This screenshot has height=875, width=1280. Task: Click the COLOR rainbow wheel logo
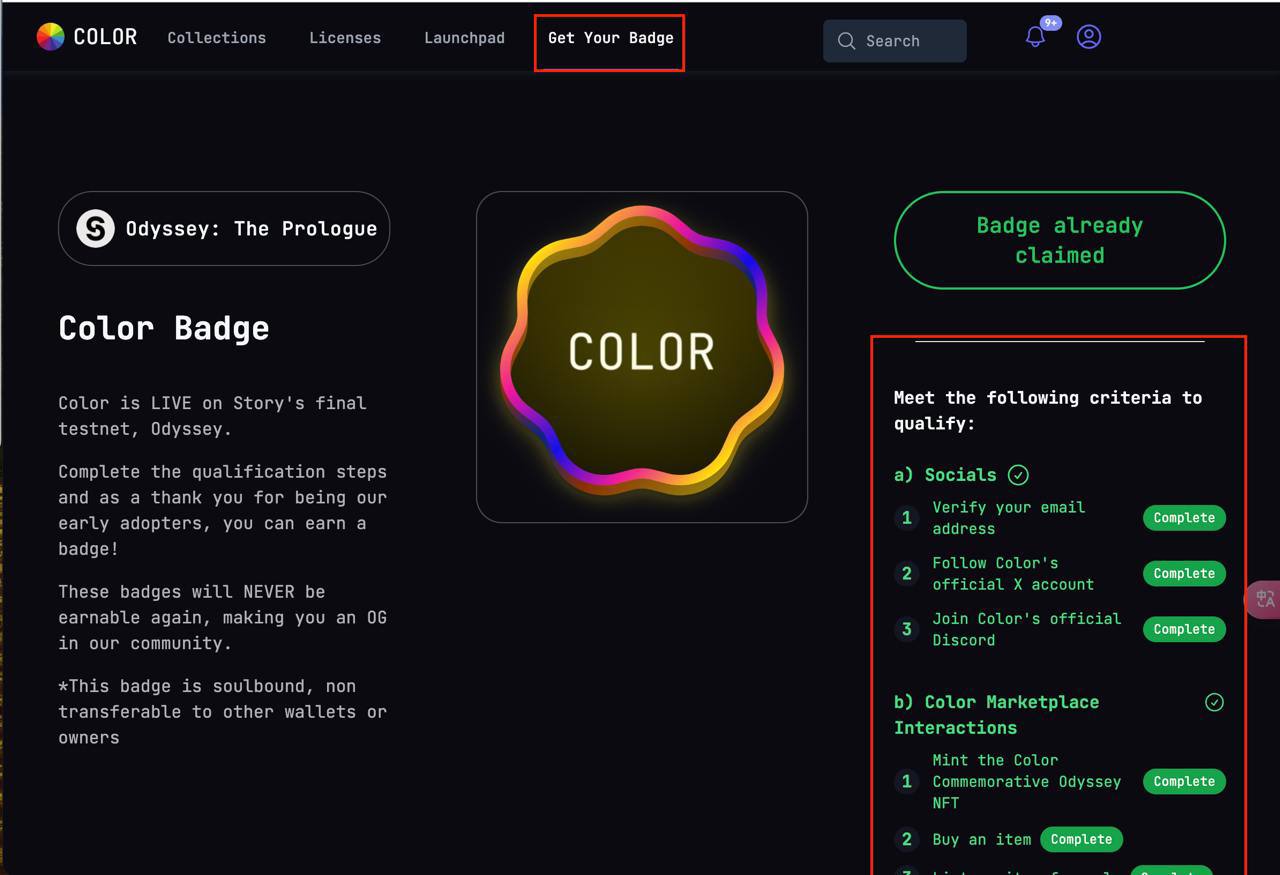click(x=50, y=37)
